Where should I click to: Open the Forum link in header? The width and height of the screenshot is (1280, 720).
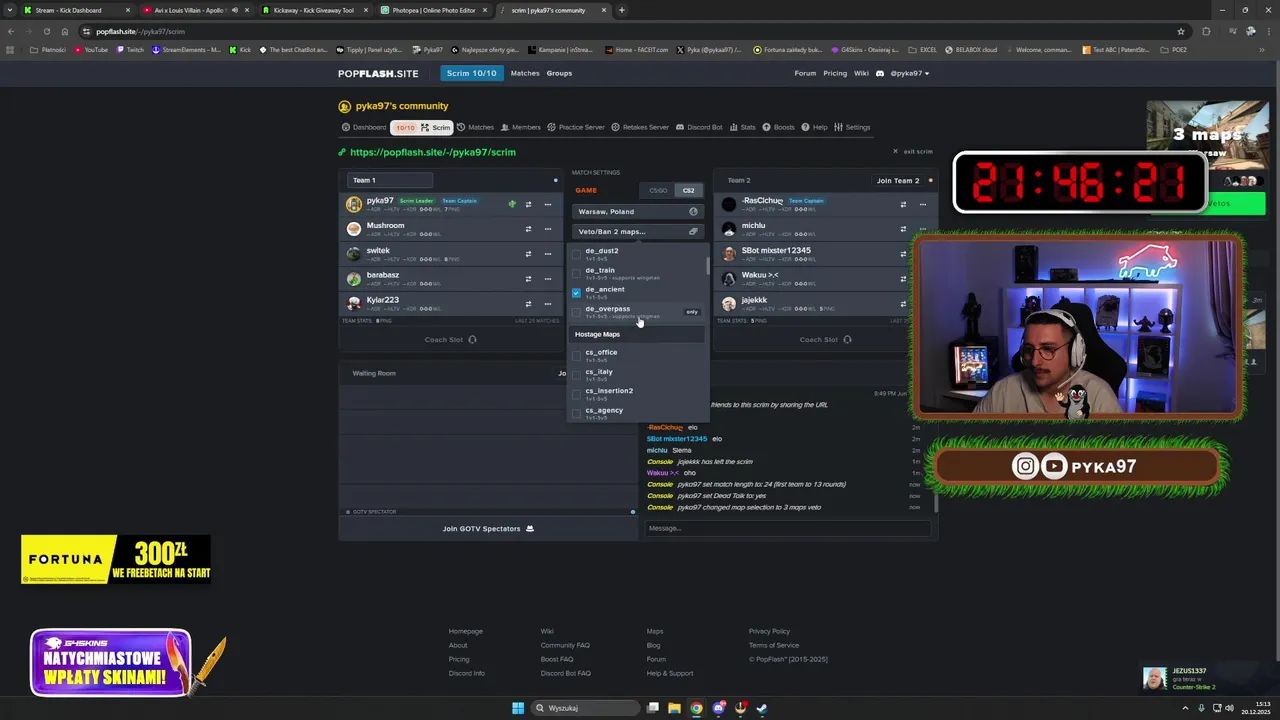pos(805,73)
